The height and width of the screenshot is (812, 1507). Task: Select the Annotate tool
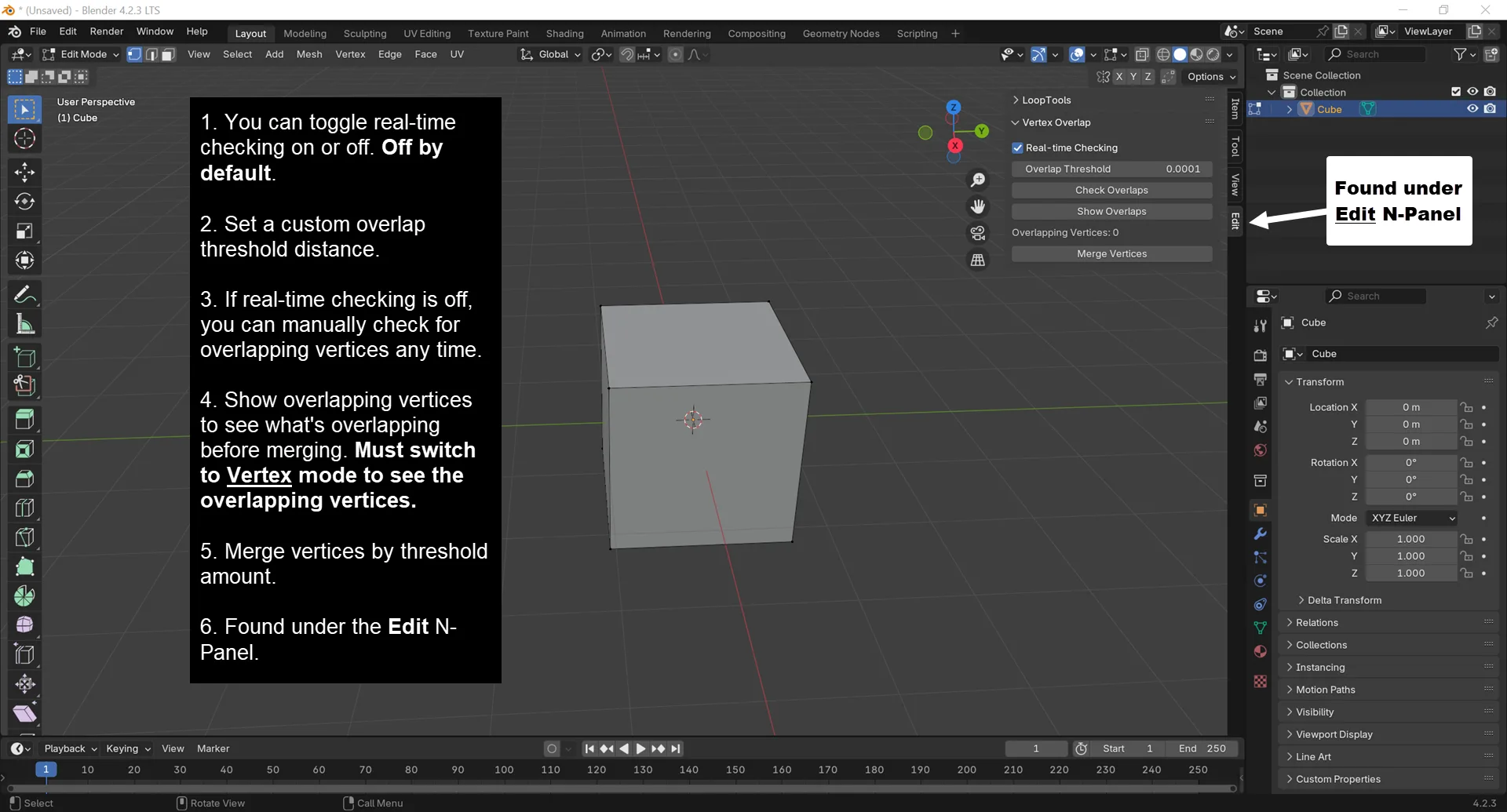point(24,294)
